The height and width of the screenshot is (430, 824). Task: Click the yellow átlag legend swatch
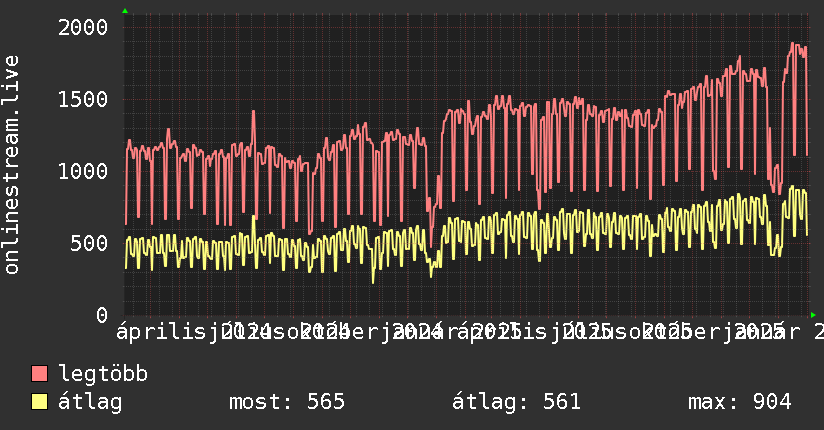pos(39,402)
